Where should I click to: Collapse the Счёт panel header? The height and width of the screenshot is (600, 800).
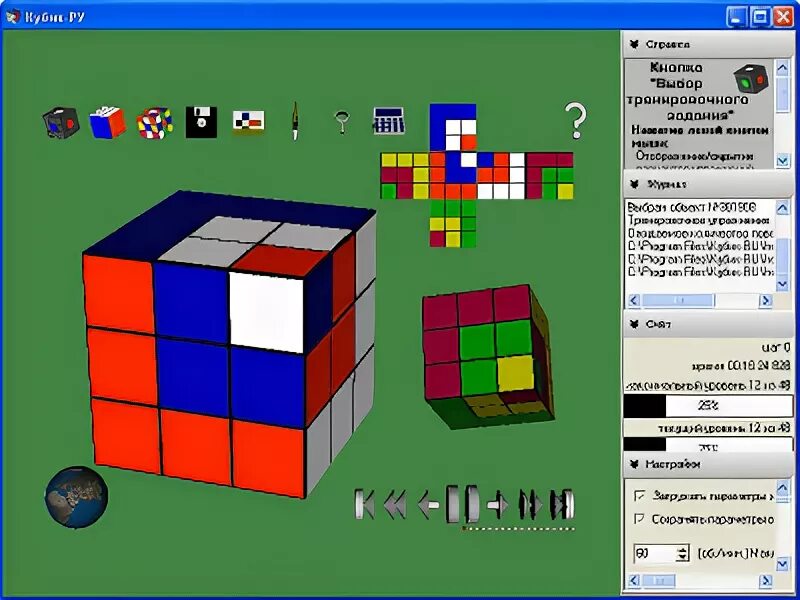[708, 324]
